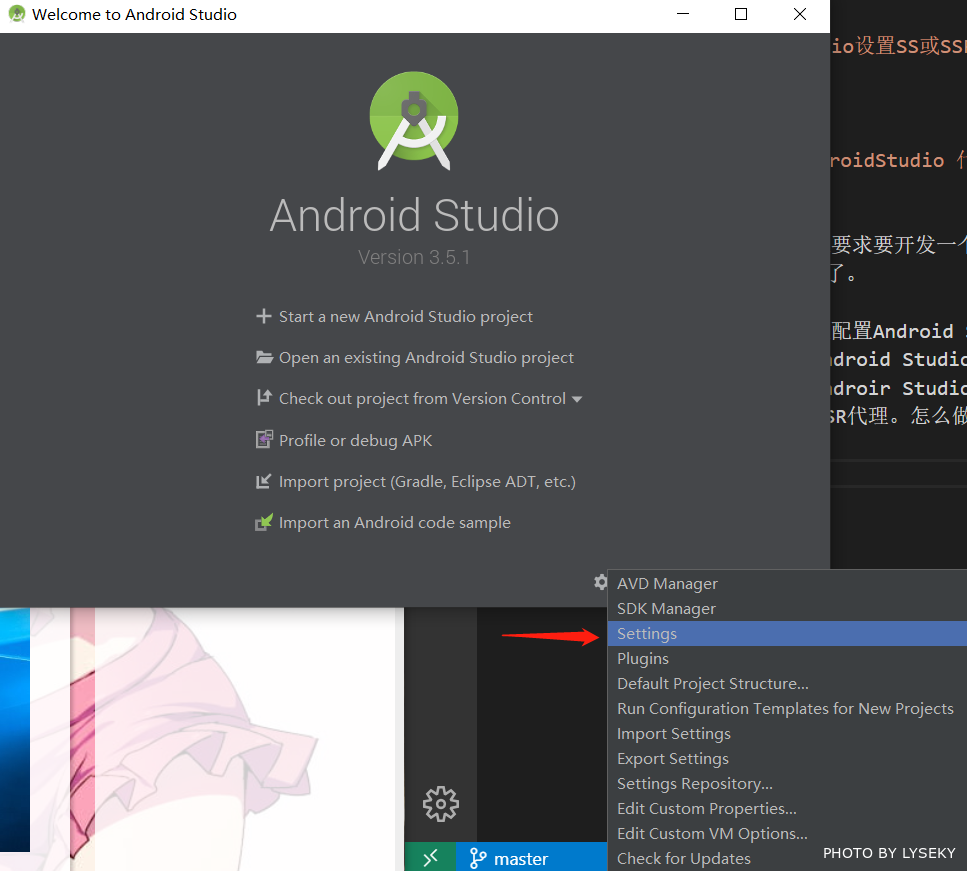
Task: Select Edit Custom VM Options... entry
Action: (787, 833)
